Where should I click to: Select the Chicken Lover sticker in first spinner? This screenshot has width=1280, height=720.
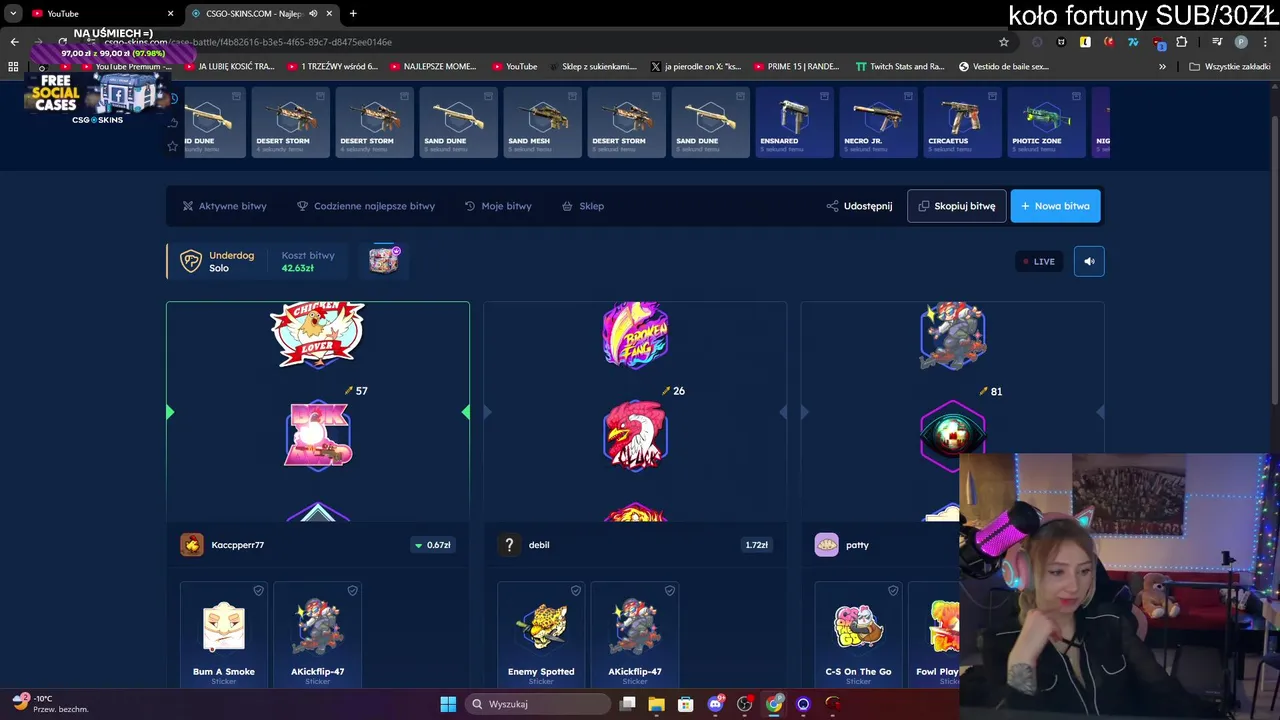[x=317, y=334]
